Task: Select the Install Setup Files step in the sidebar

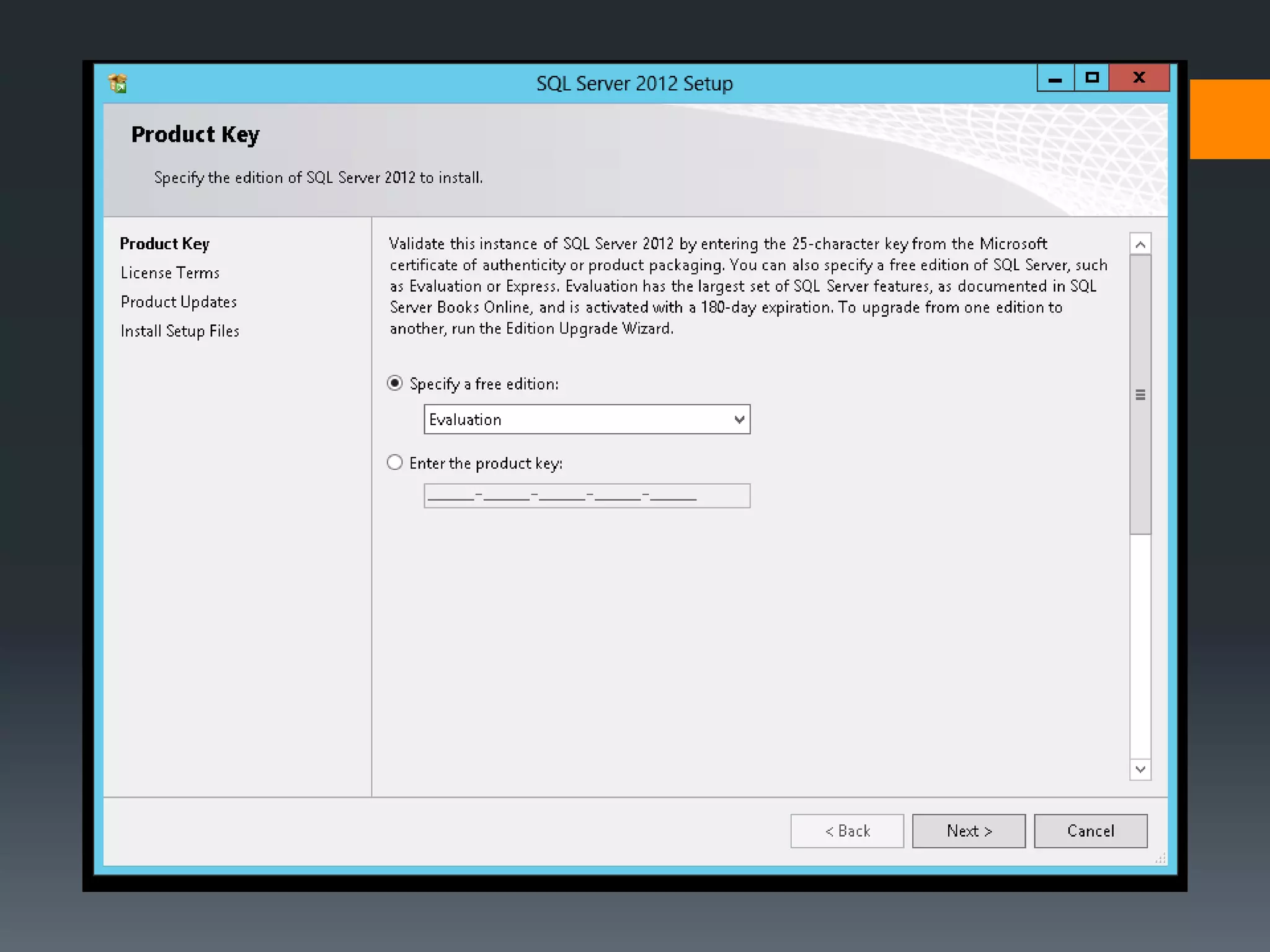Action: [180, 331]
